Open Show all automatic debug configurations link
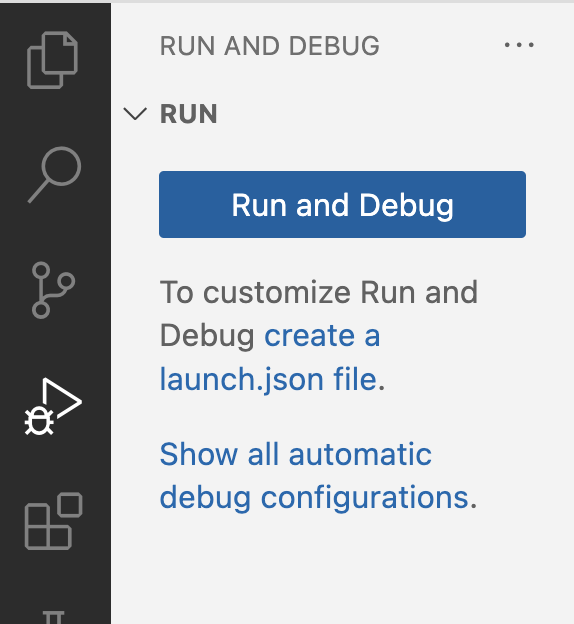Viewport: 574px width, 624px height. (x=314, y=476)
